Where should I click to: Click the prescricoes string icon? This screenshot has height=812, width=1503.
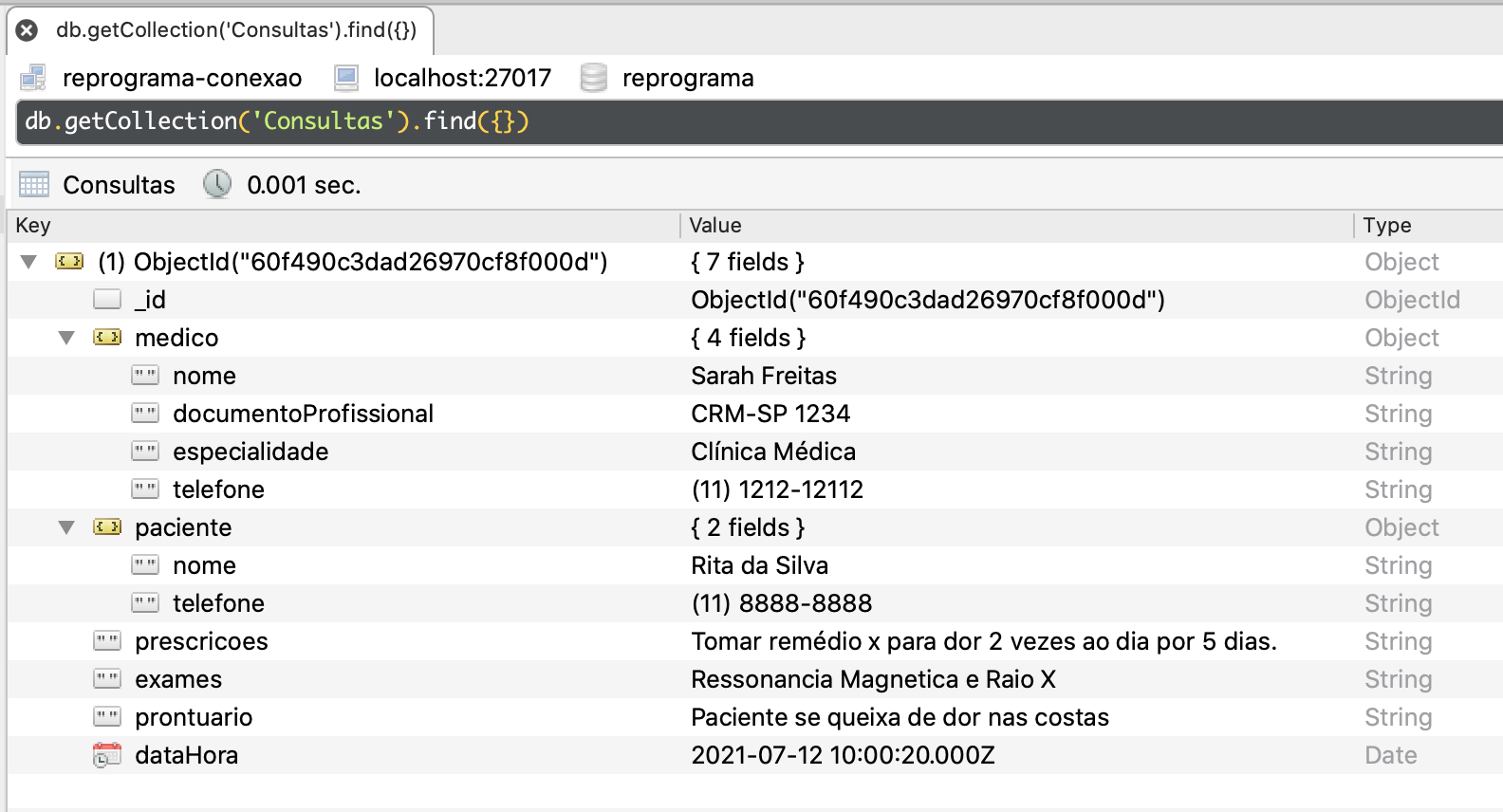click(x=107, y=640)
